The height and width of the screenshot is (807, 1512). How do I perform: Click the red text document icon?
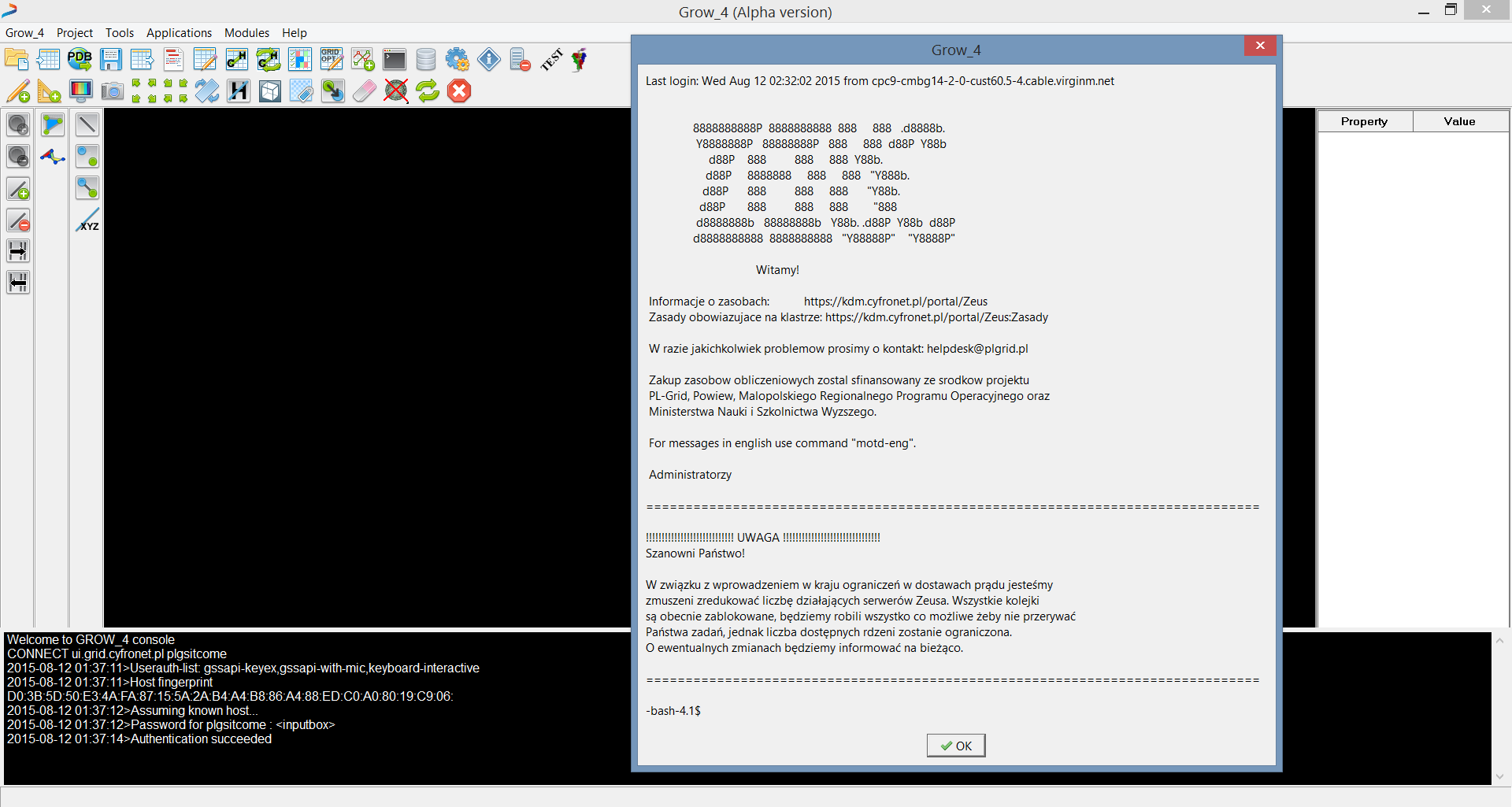point(174,60)
